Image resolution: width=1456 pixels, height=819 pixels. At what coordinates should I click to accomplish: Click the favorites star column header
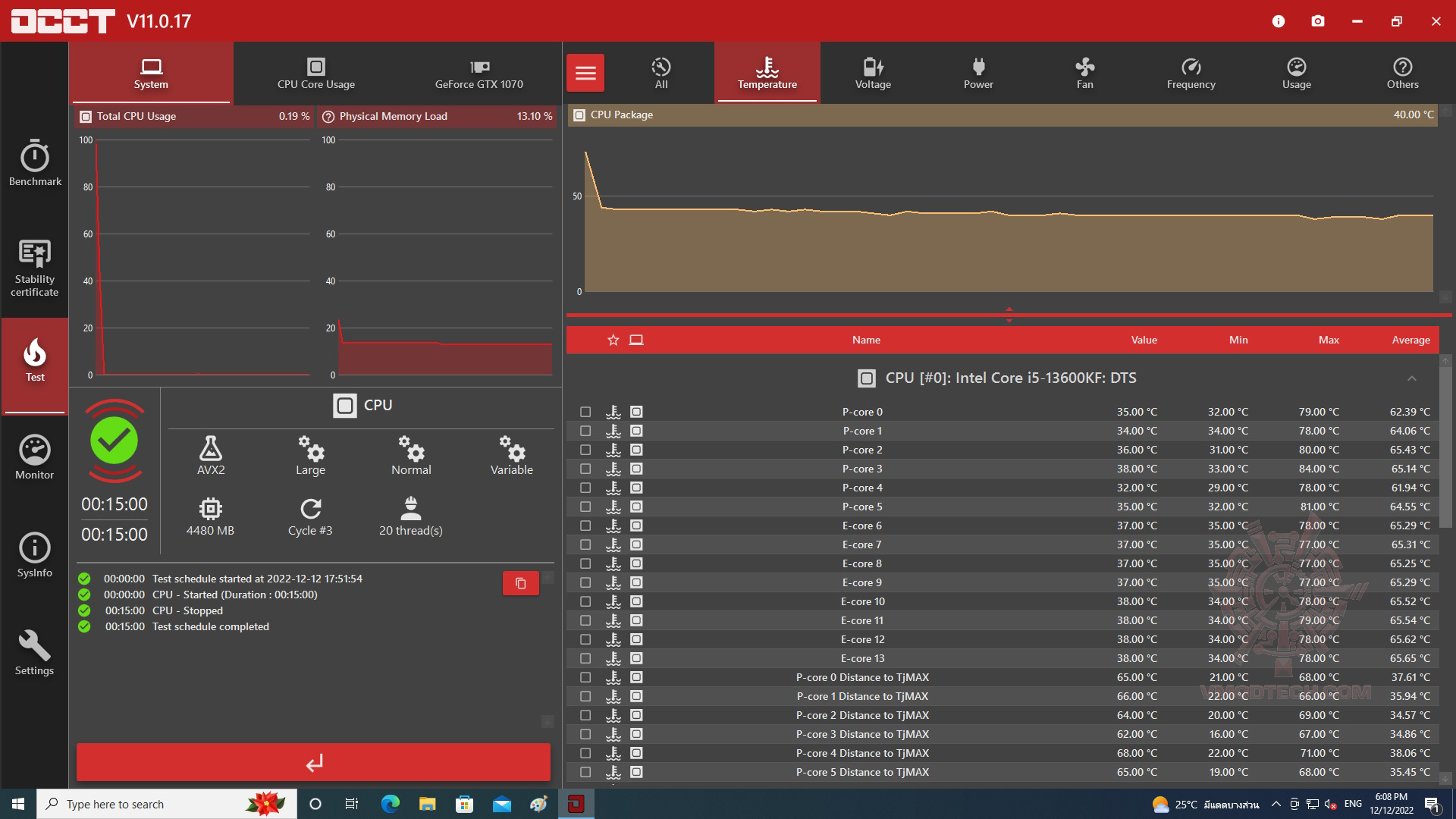click(613, 340)
